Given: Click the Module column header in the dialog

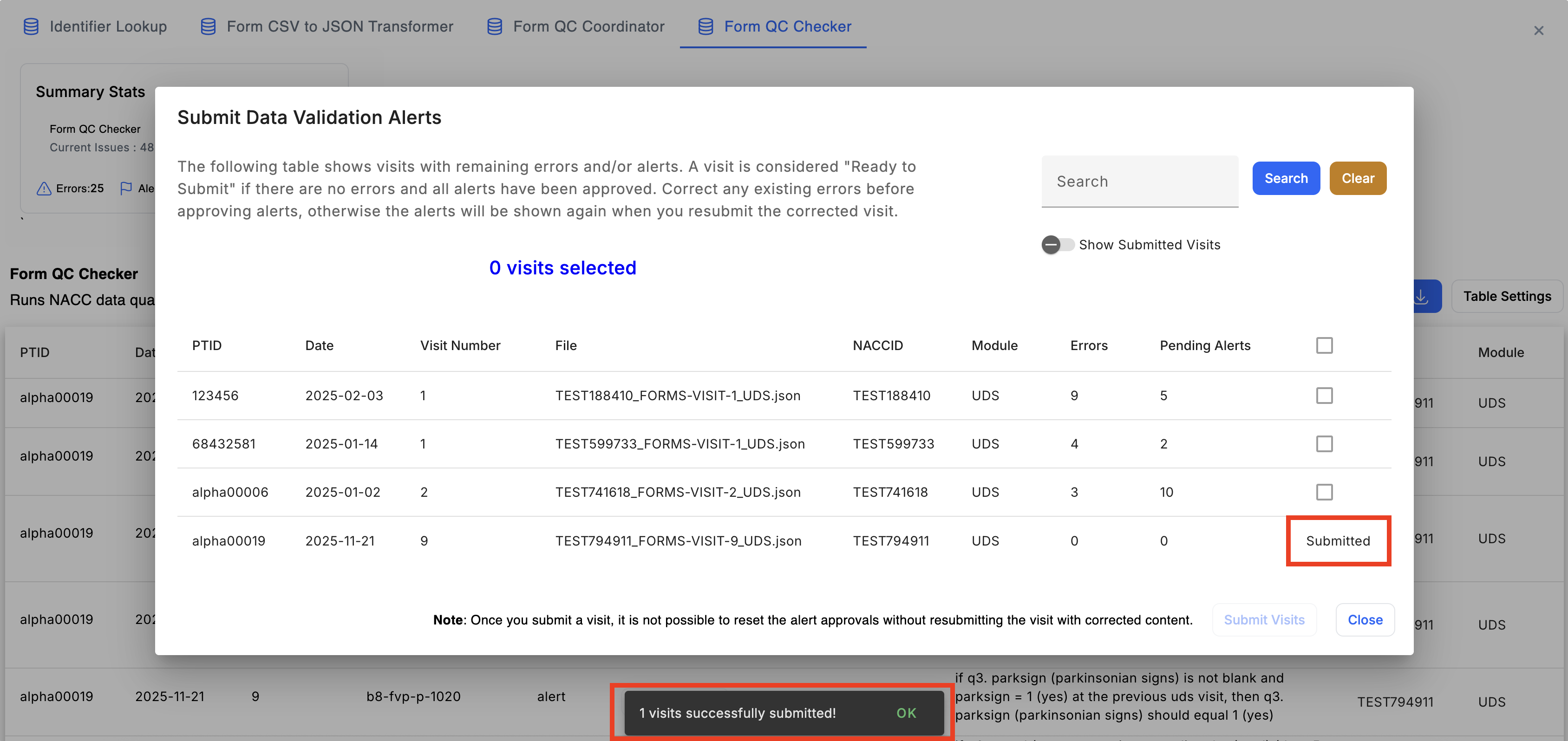Looking at the screenshot, I should point(994,345).
